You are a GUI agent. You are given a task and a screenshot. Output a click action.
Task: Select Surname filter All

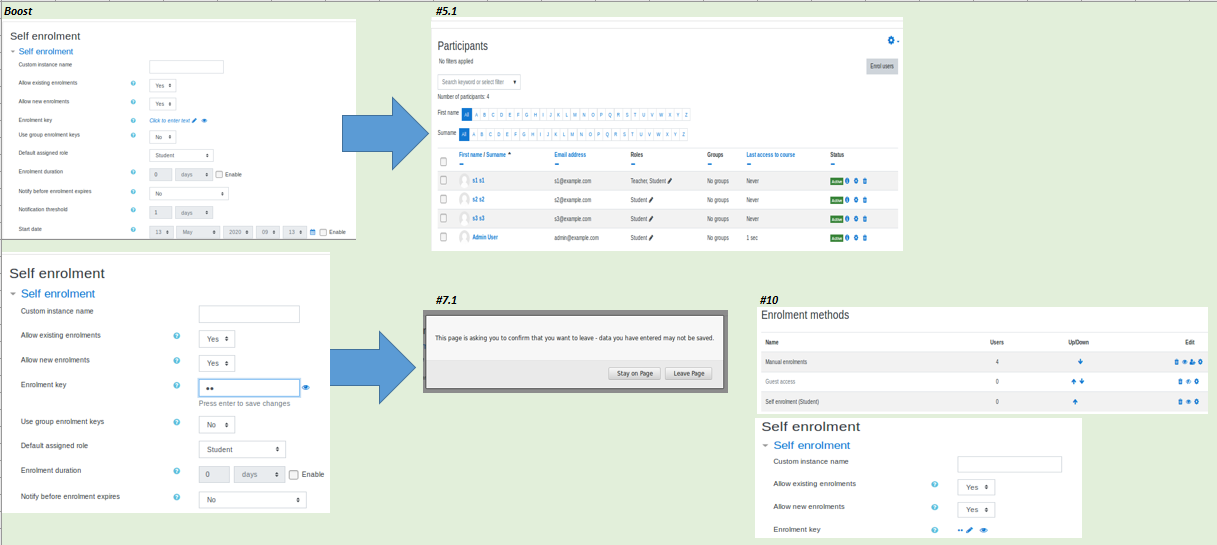464,134
